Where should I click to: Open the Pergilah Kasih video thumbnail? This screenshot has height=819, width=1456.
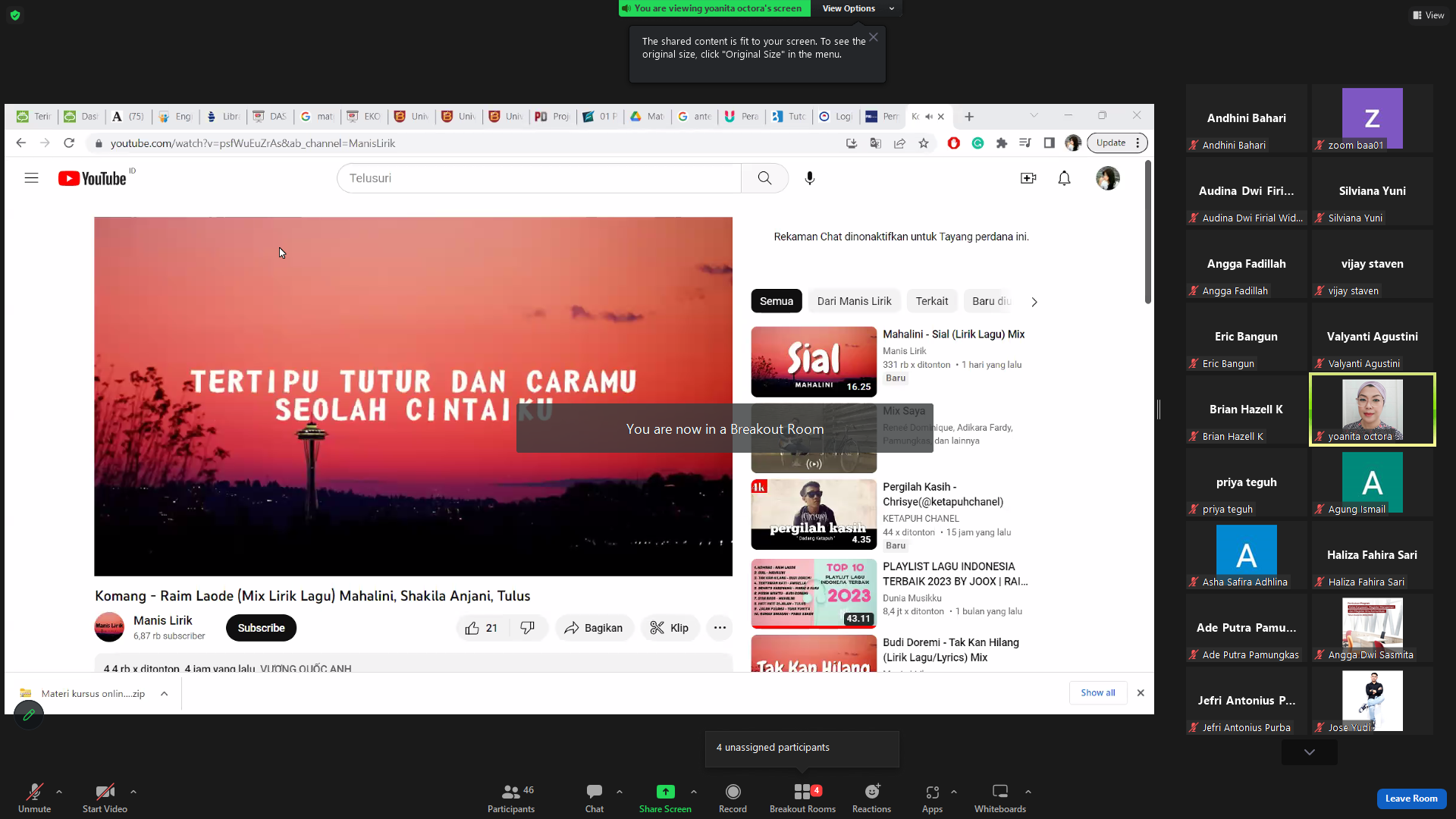[x=814, y=514]
